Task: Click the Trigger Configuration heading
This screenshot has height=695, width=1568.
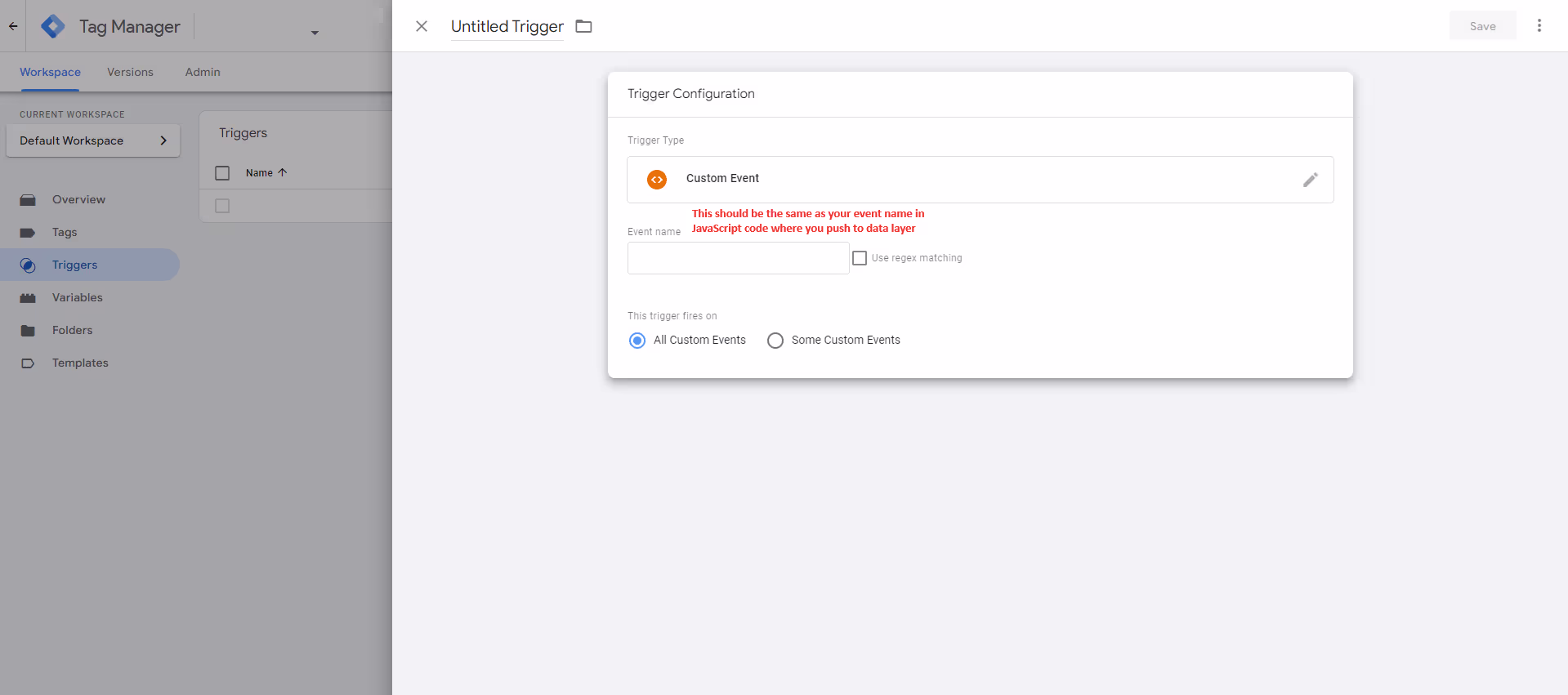Action: (x=691, y=94)
